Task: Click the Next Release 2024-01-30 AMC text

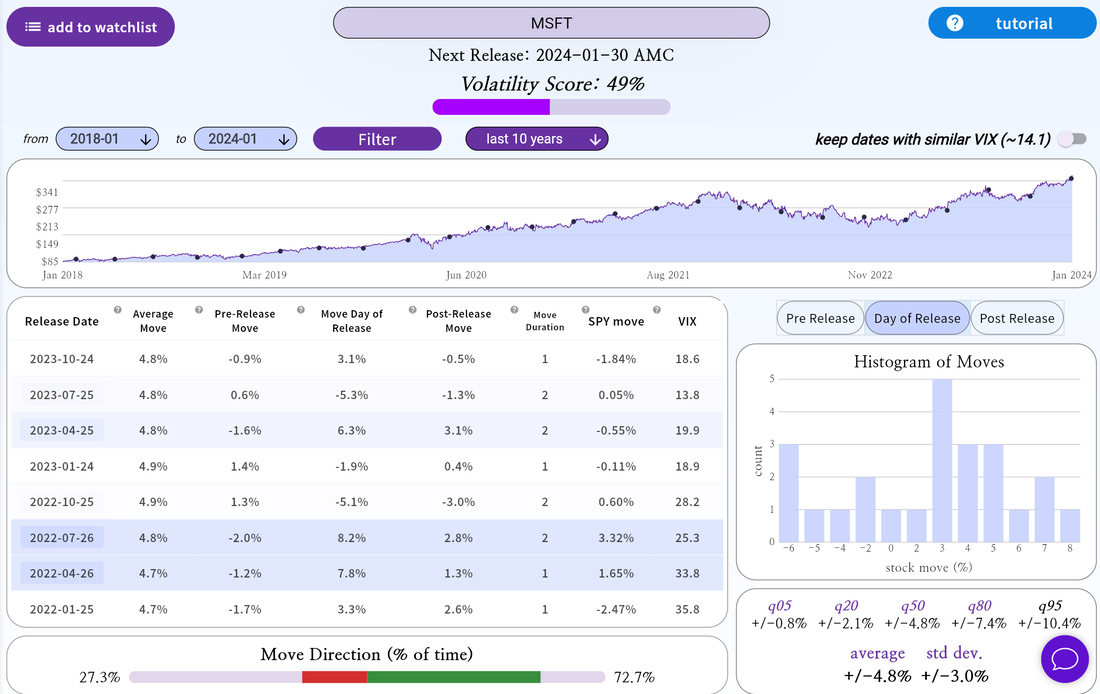Action: tap(551, 55)
